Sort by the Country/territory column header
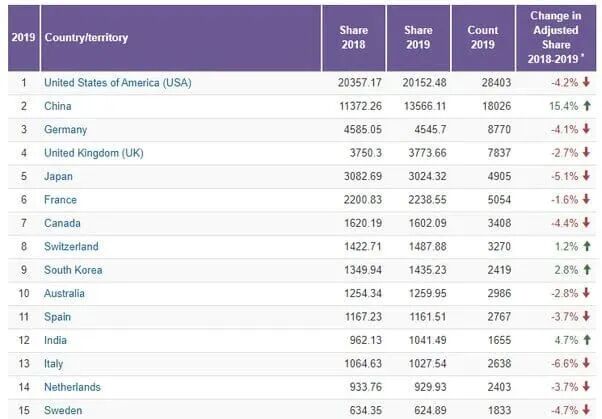 click(181, 38)
